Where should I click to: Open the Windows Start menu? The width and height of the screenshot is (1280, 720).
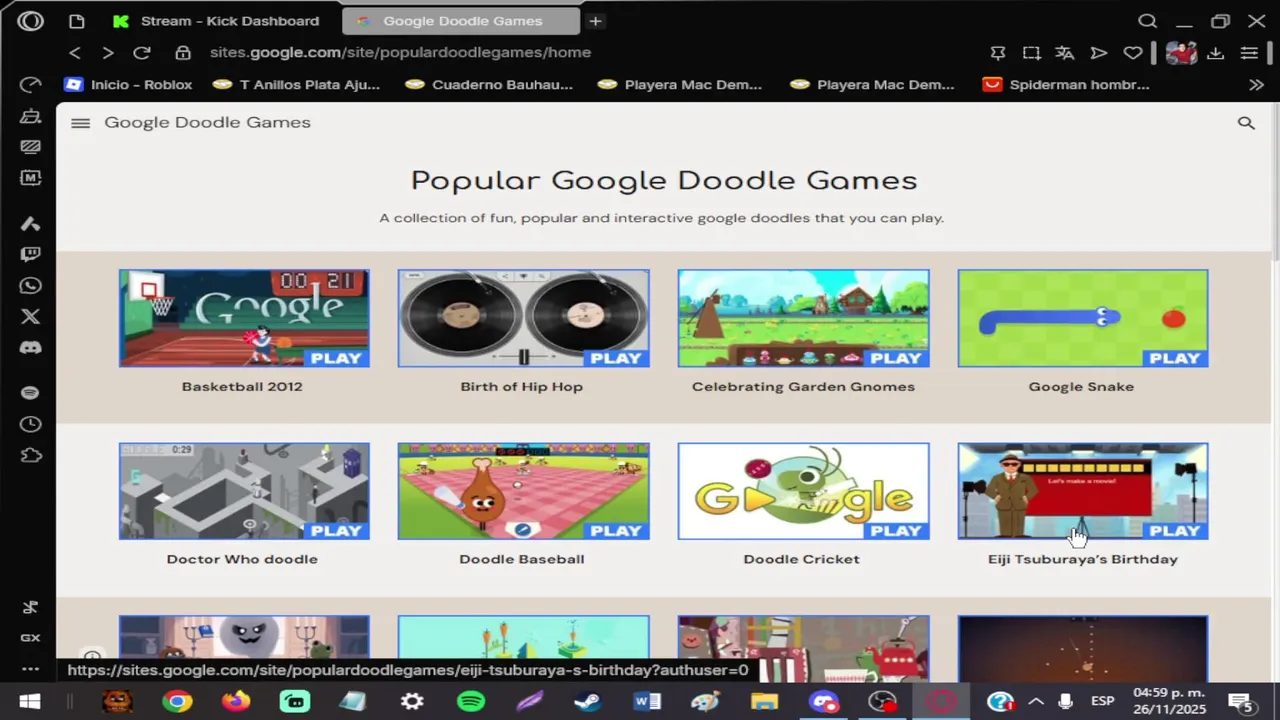pos(29,702)
